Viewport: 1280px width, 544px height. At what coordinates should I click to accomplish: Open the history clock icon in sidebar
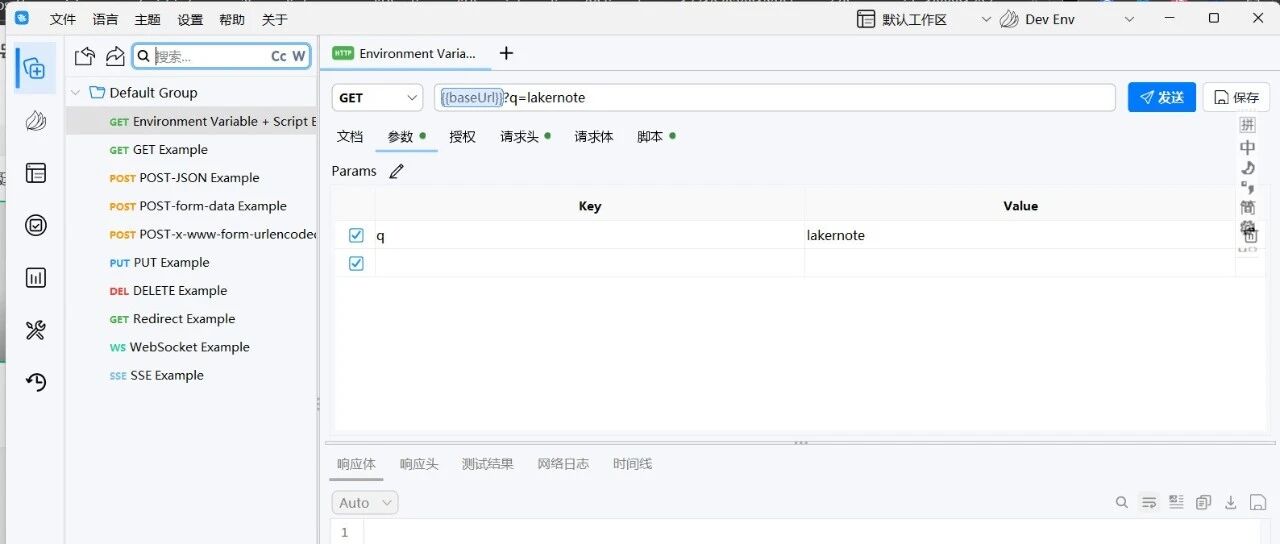tap(35, 382)
